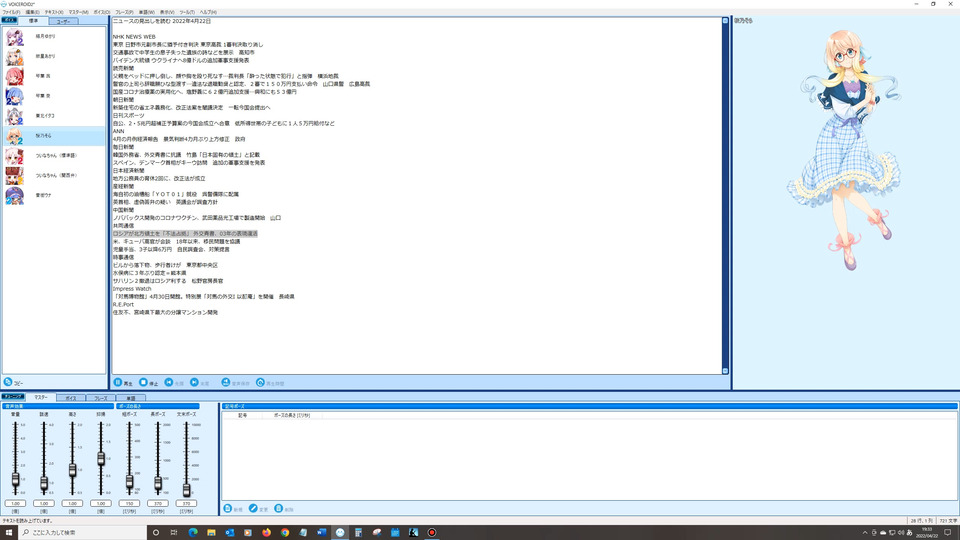Image resolution: width=960 pixels, height=540 pixels.
Task: Open the Windows Start menu
Action: (x=9, y=533)
